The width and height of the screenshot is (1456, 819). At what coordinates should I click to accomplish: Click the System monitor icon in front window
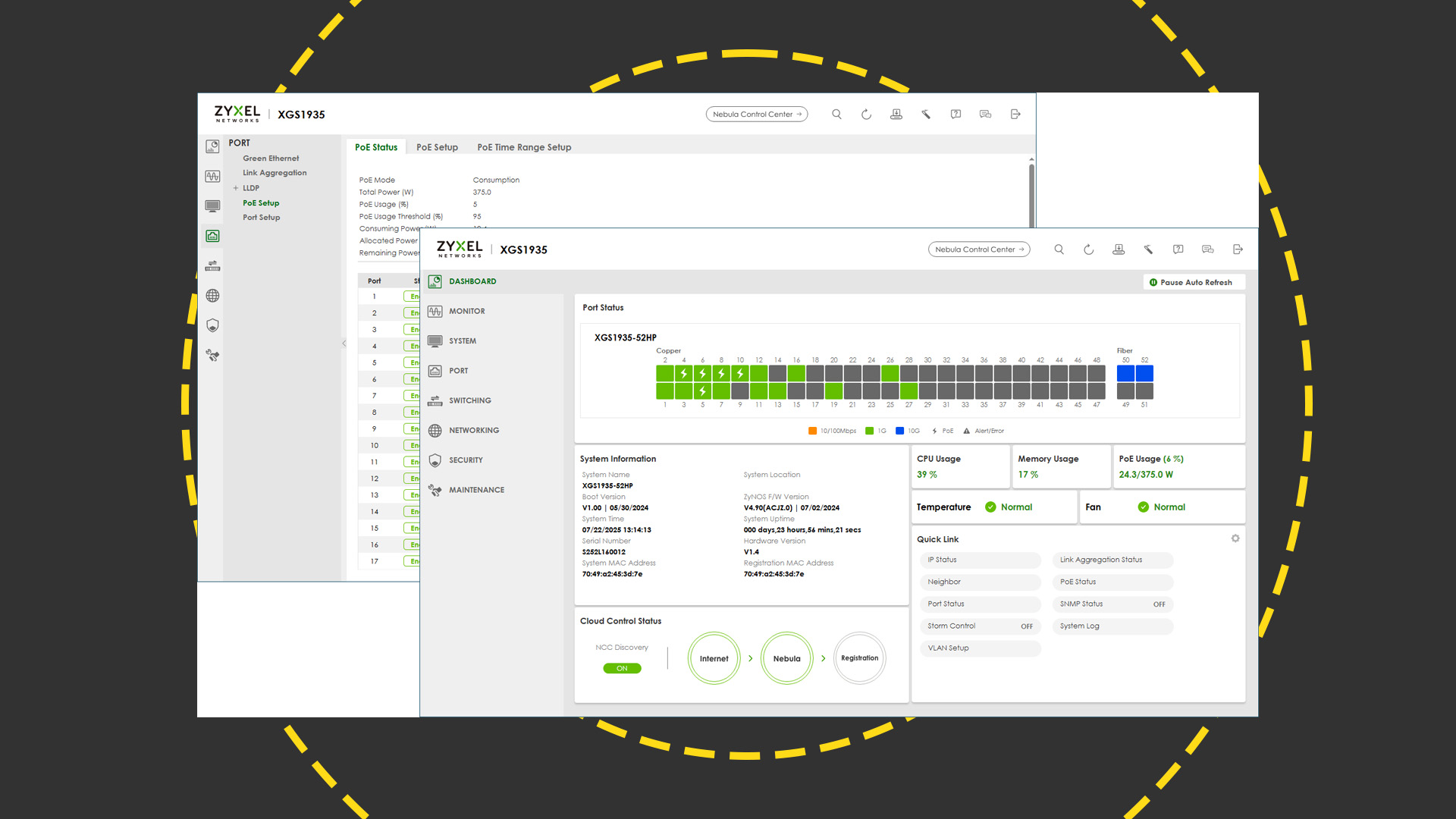[435, 341]
